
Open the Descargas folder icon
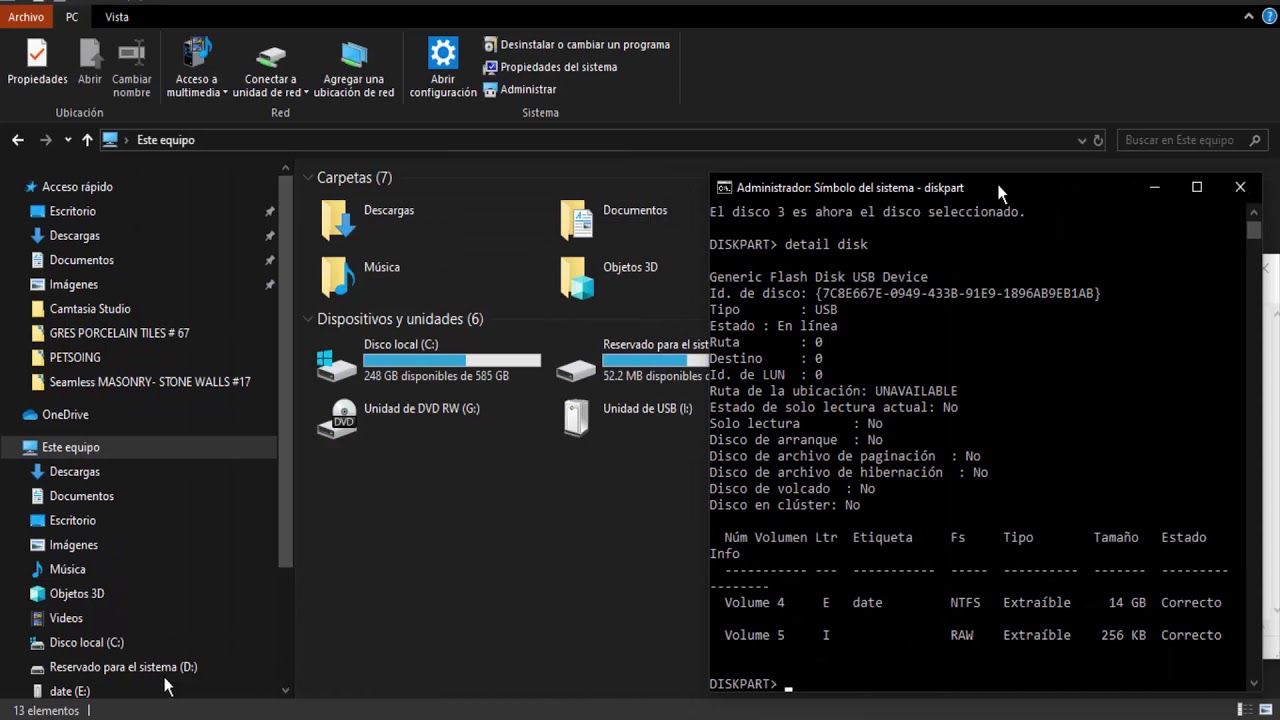(338, 219)
